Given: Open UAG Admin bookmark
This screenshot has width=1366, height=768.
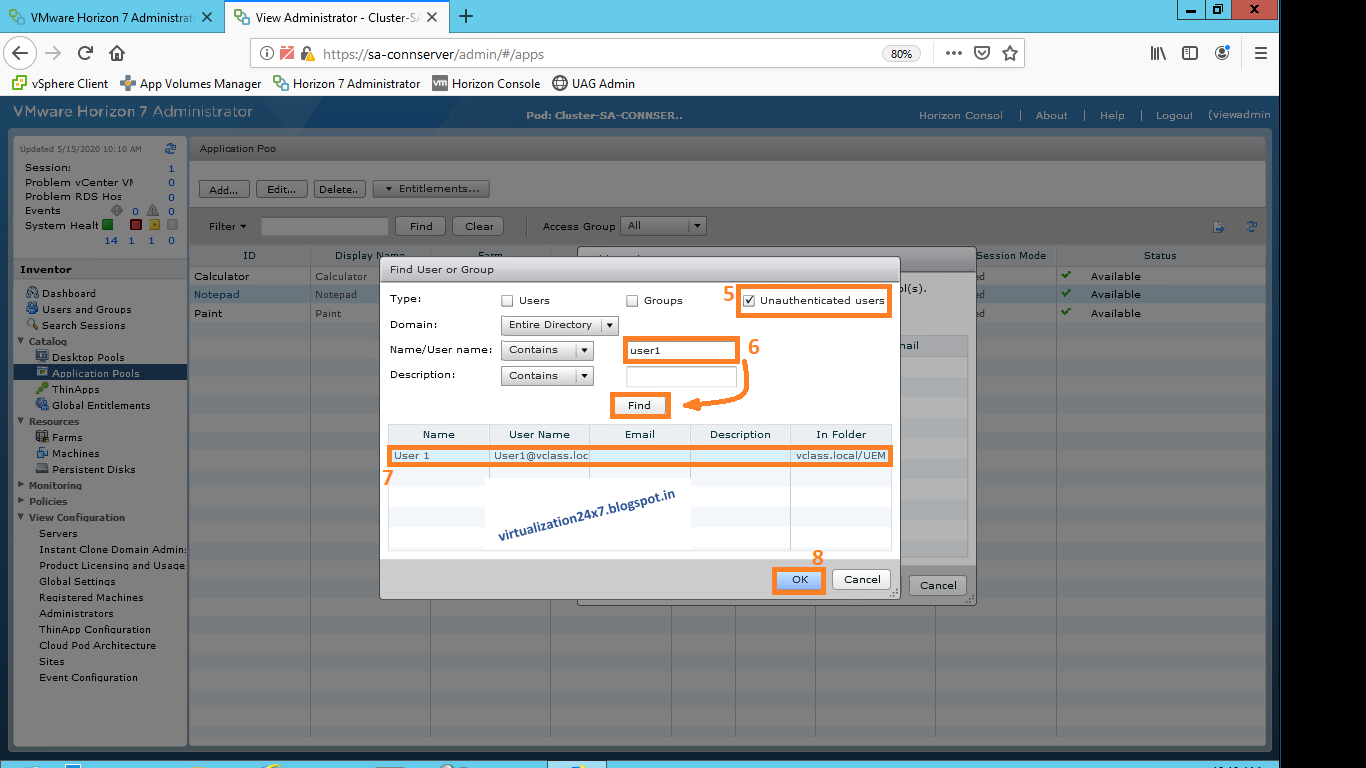Looking at the screenshot, I should click(x=593, y=84).
